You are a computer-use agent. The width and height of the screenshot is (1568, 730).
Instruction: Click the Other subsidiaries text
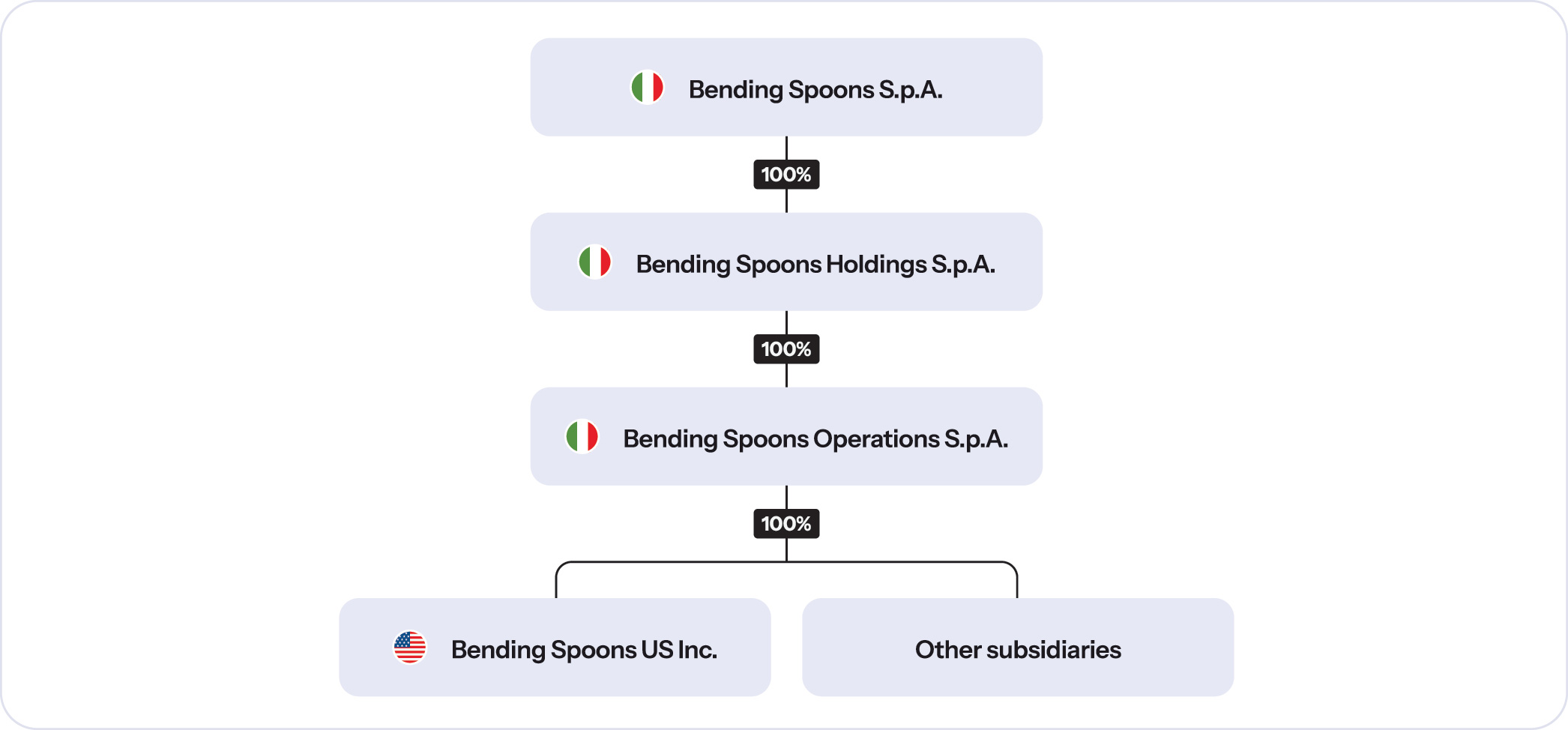[x=1018, y=650]
